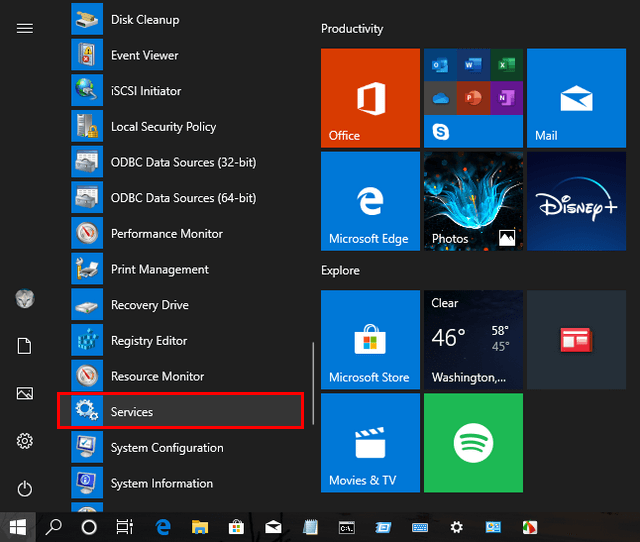Viewport: 640px width, 542px height.
Task: Open File Explorer from the taskbar
Action: [200, 527]
